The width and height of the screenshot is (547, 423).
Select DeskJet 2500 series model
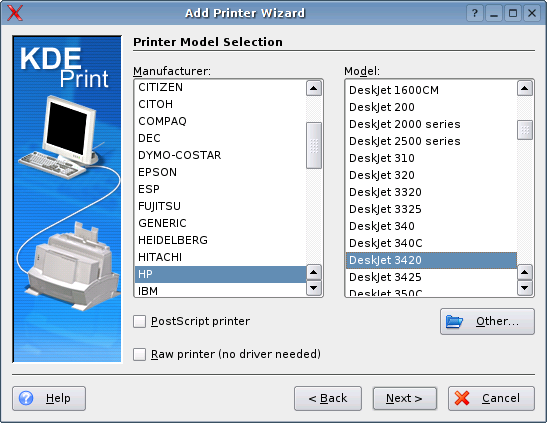tap(431, 141)
